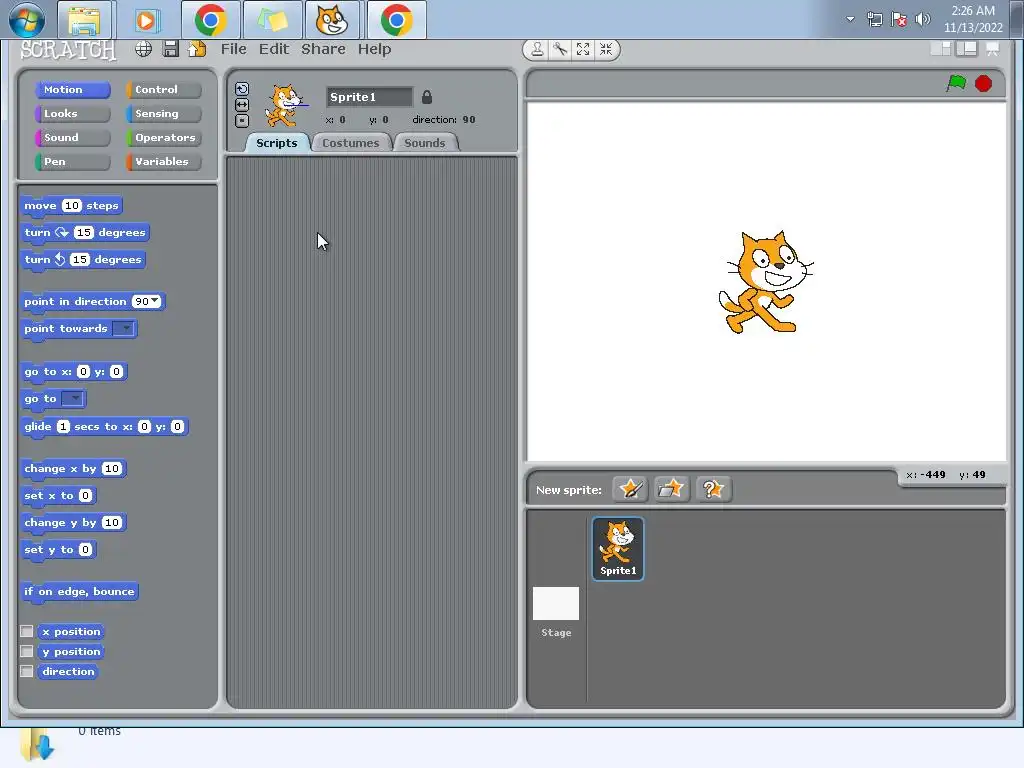The width and height of the screenshot is (1024, 768).
Task: Open Windows Explorer from taskbar
Action: (x=84, y=20)
